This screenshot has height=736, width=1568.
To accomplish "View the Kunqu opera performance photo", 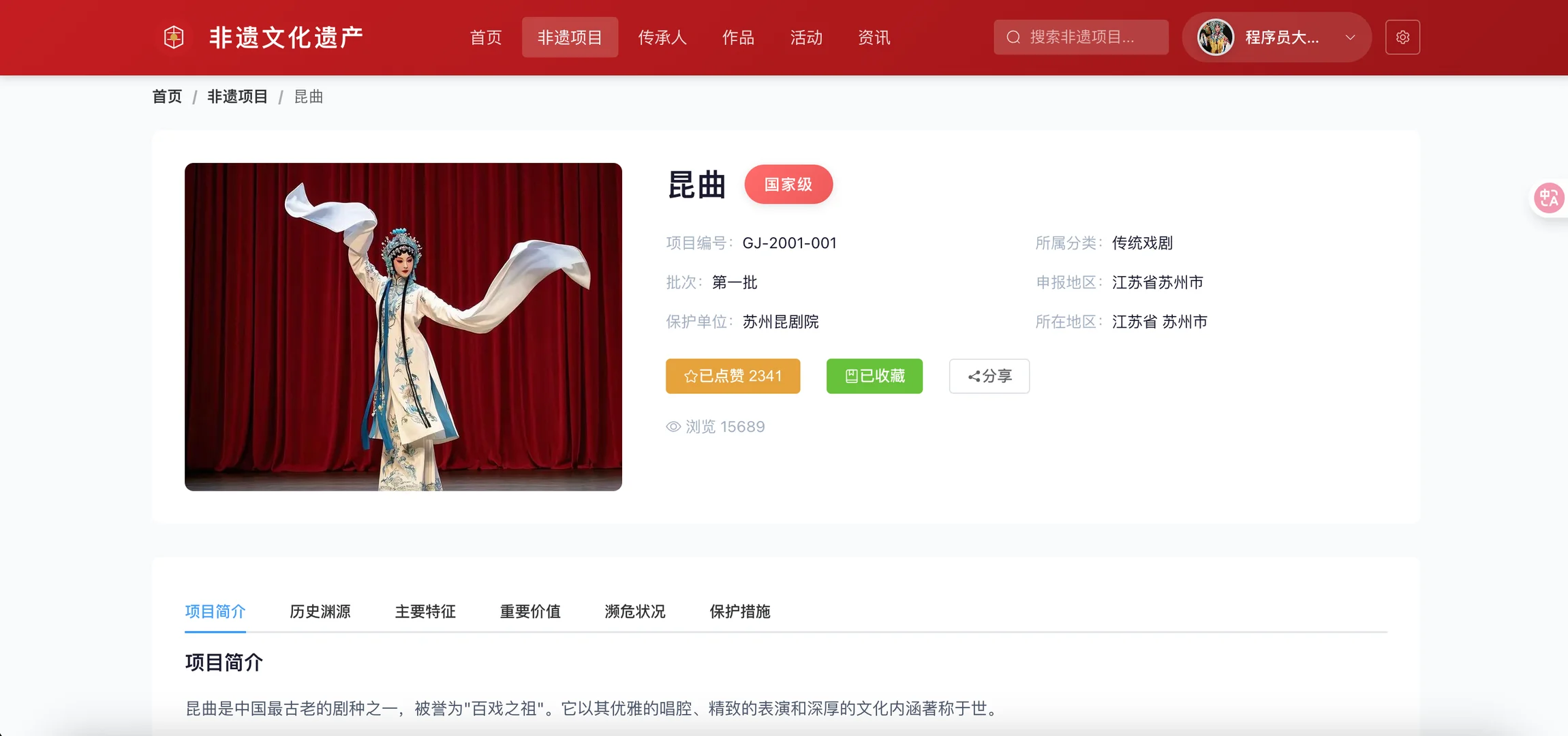I will tap(402, 326).
